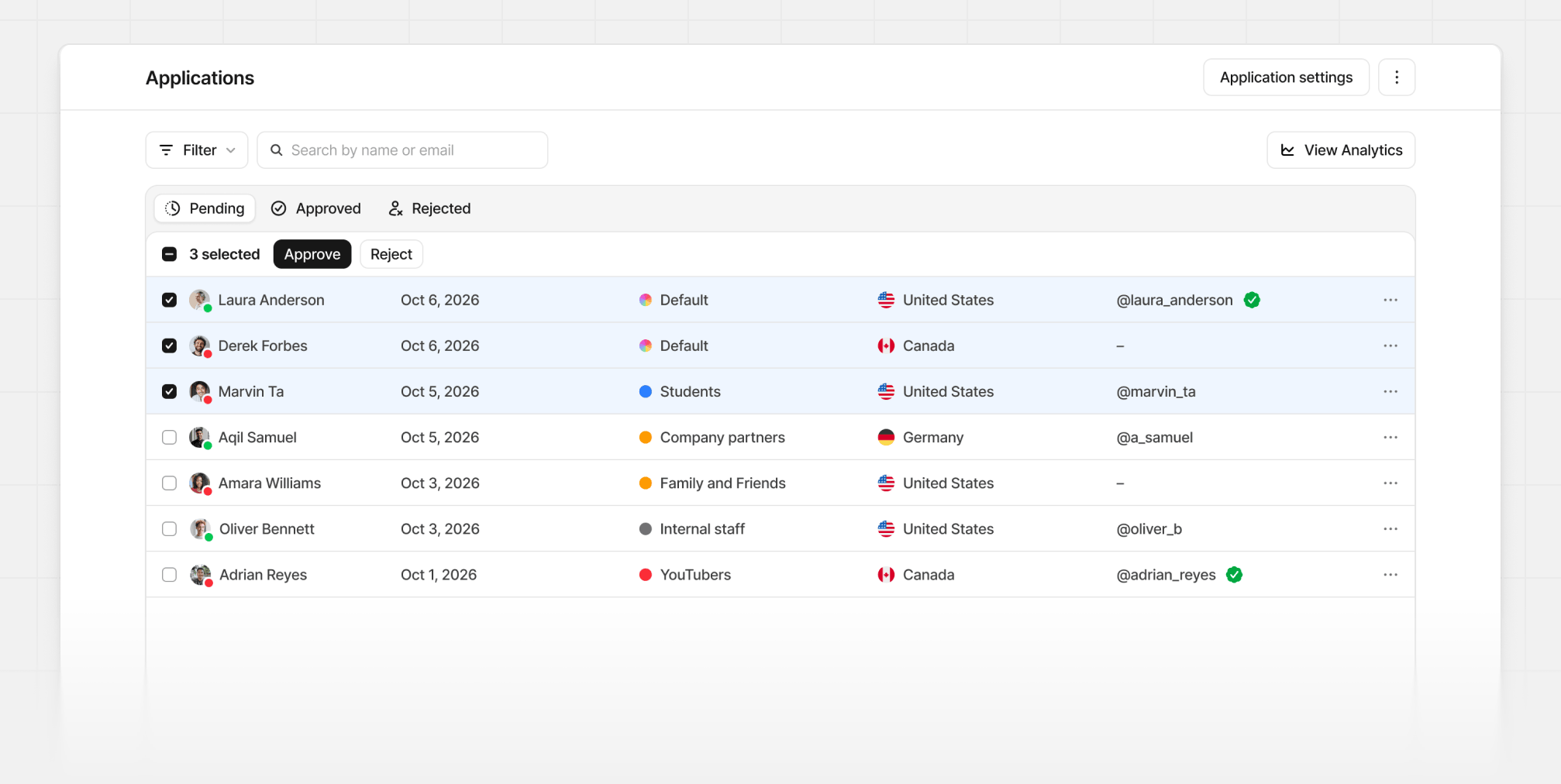Viewport: 1561px width, 784px height.
Task: Check Oliver Bennett's checkbox
Action: pos(169,528)
